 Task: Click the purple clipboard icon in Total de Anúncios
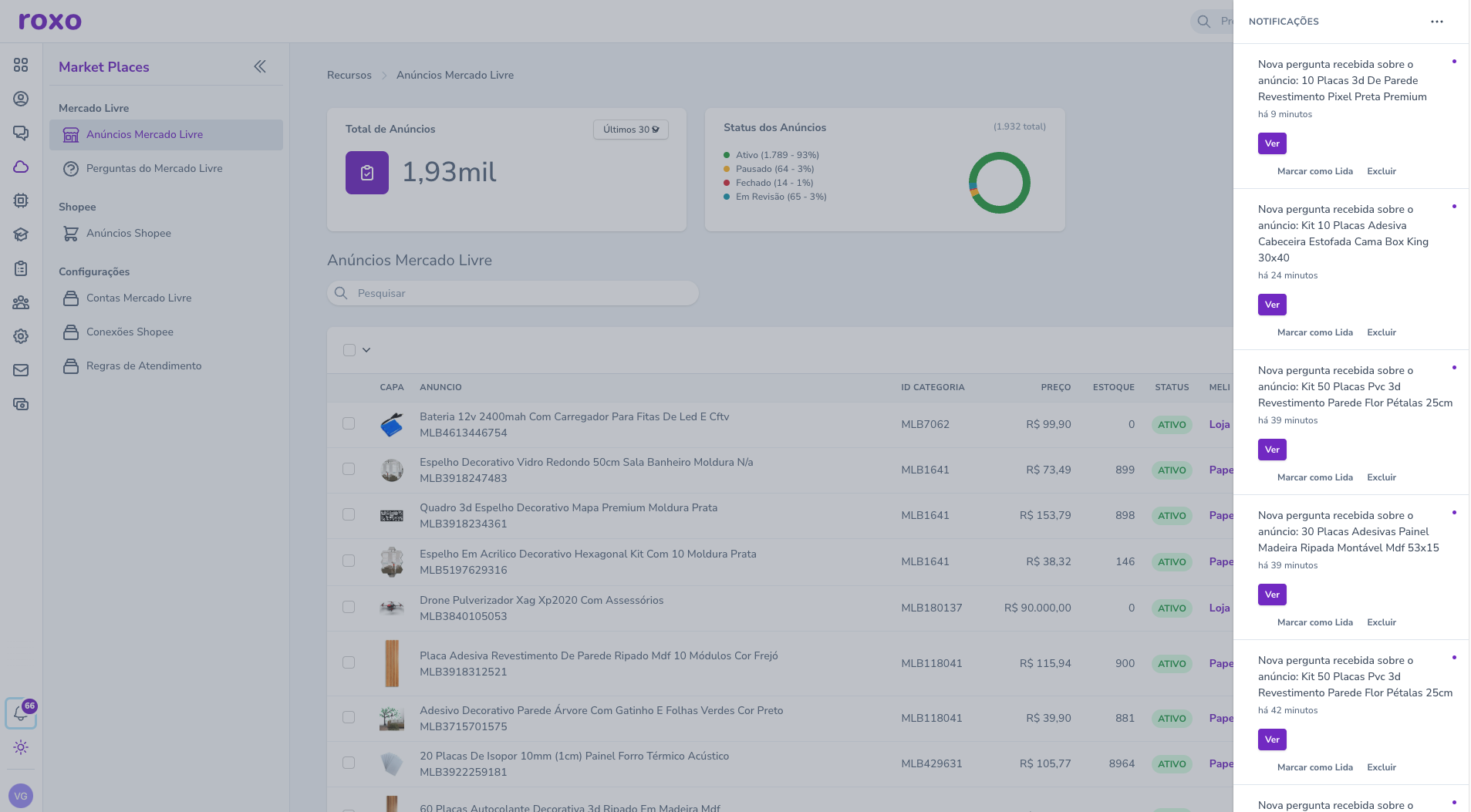(x=367, y=173)
